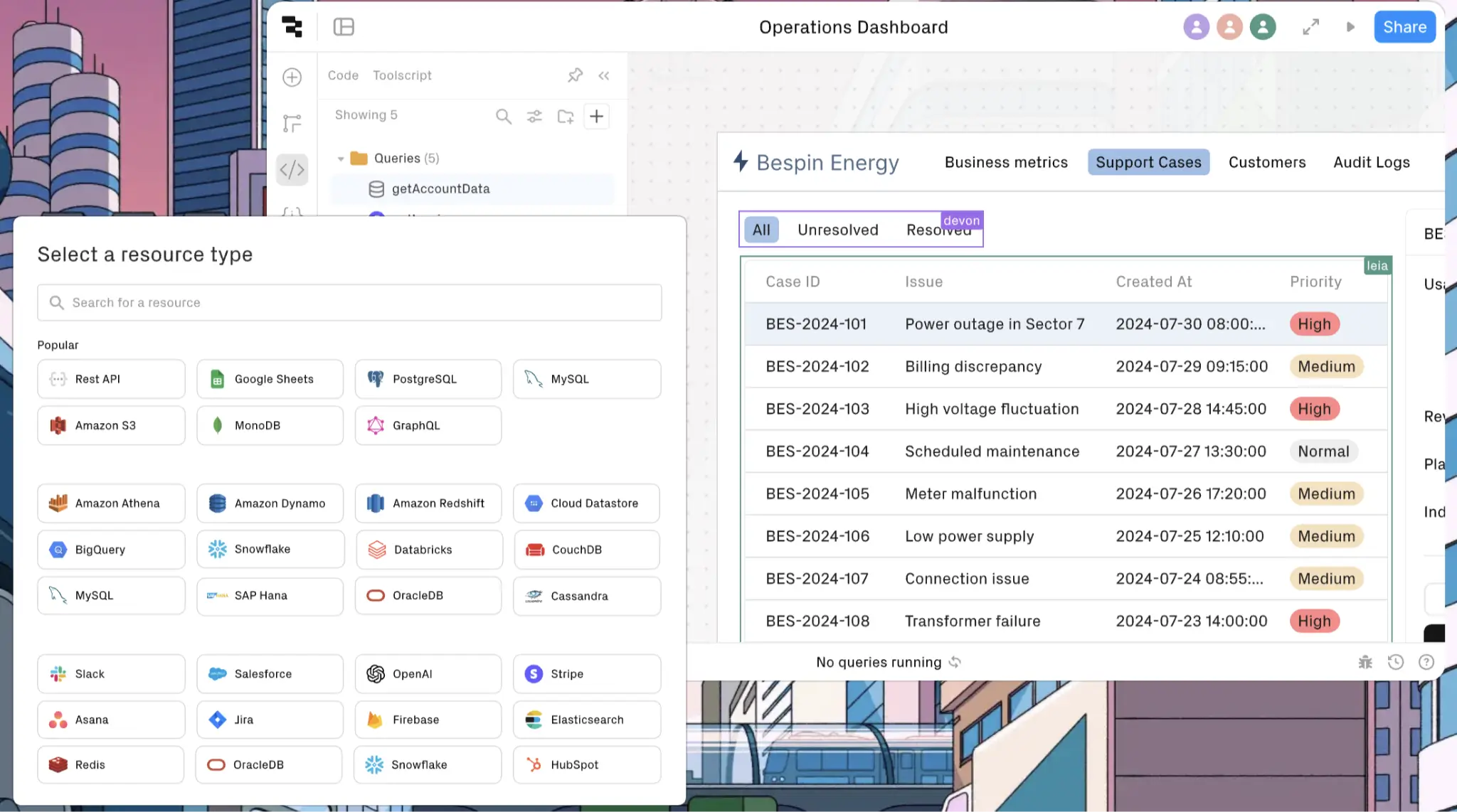The width and height of the screenshot is (1457, 812).
Task: Connect the Elasticsearch resource
Action: (587, 720)
